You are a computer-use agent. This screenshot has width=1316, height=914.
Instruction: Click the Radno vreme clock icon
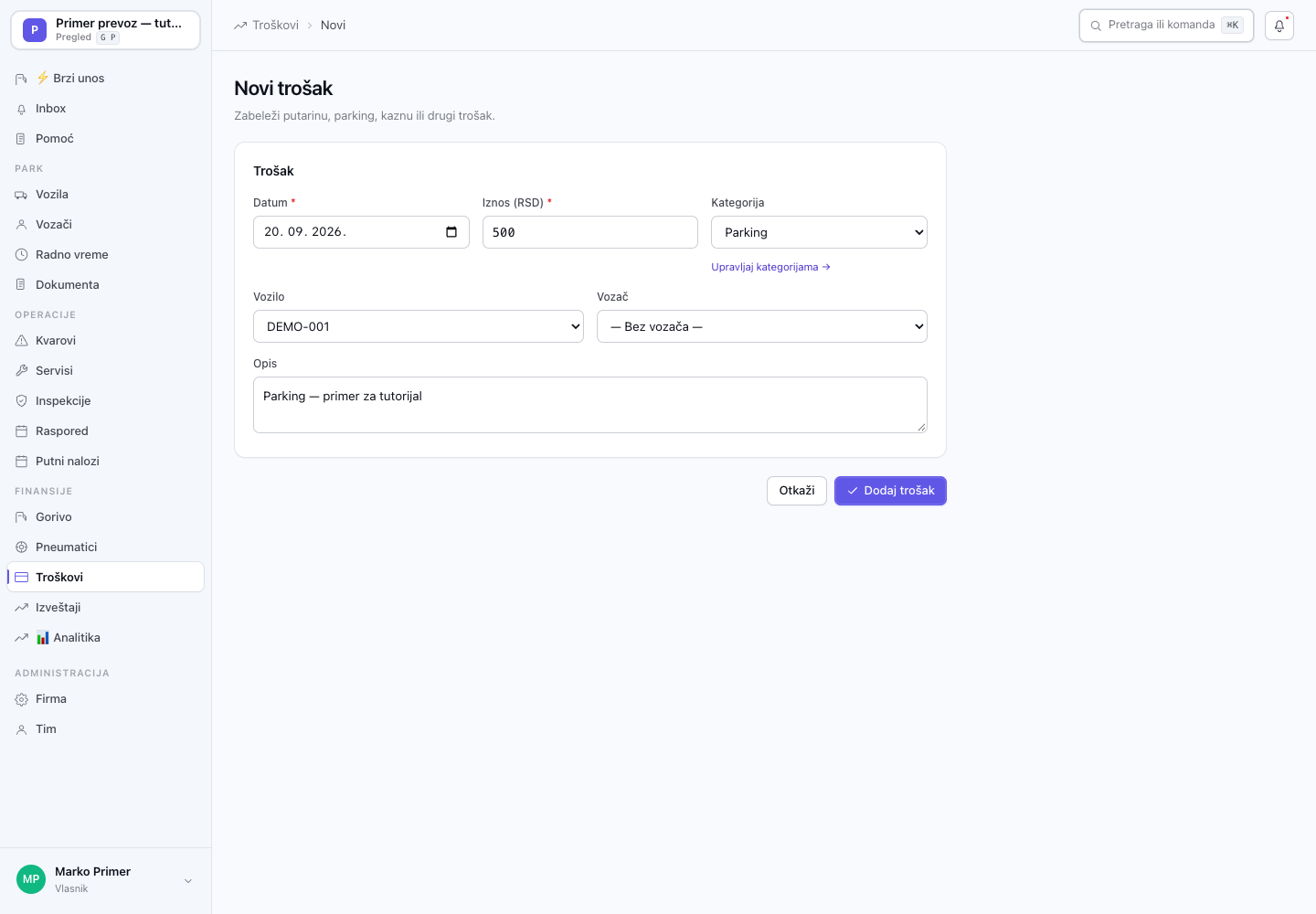tap(21, 255)
